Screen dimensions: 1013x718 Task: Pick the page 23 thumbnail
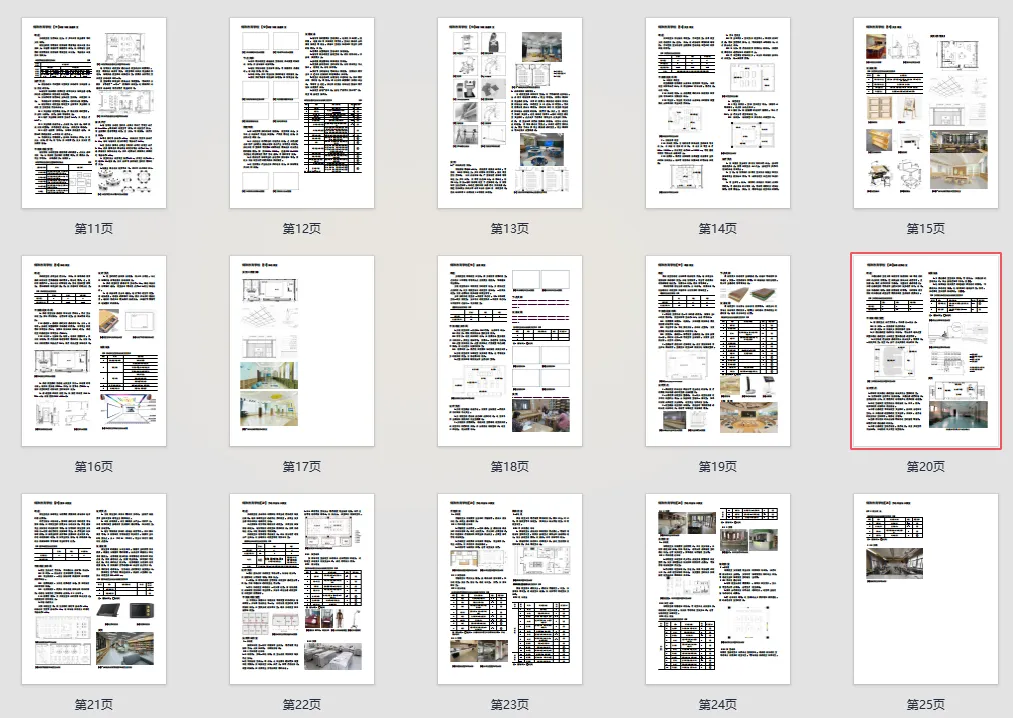[x=509, y=589]
